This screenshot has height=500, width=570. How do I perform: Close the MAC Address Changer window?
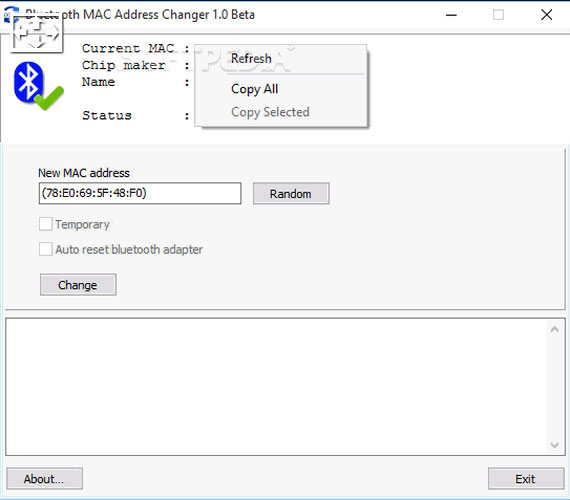click(546, 15)
